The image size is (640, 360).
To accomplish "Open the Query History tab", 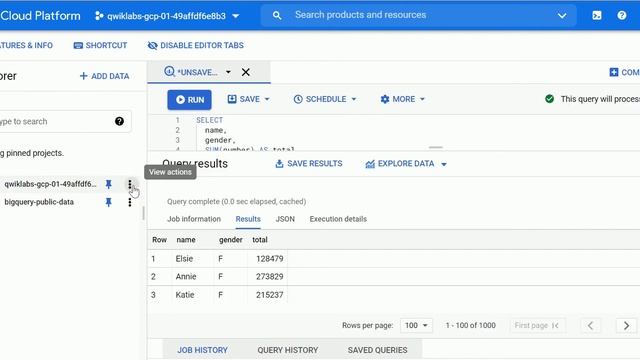I will point(287,350).
